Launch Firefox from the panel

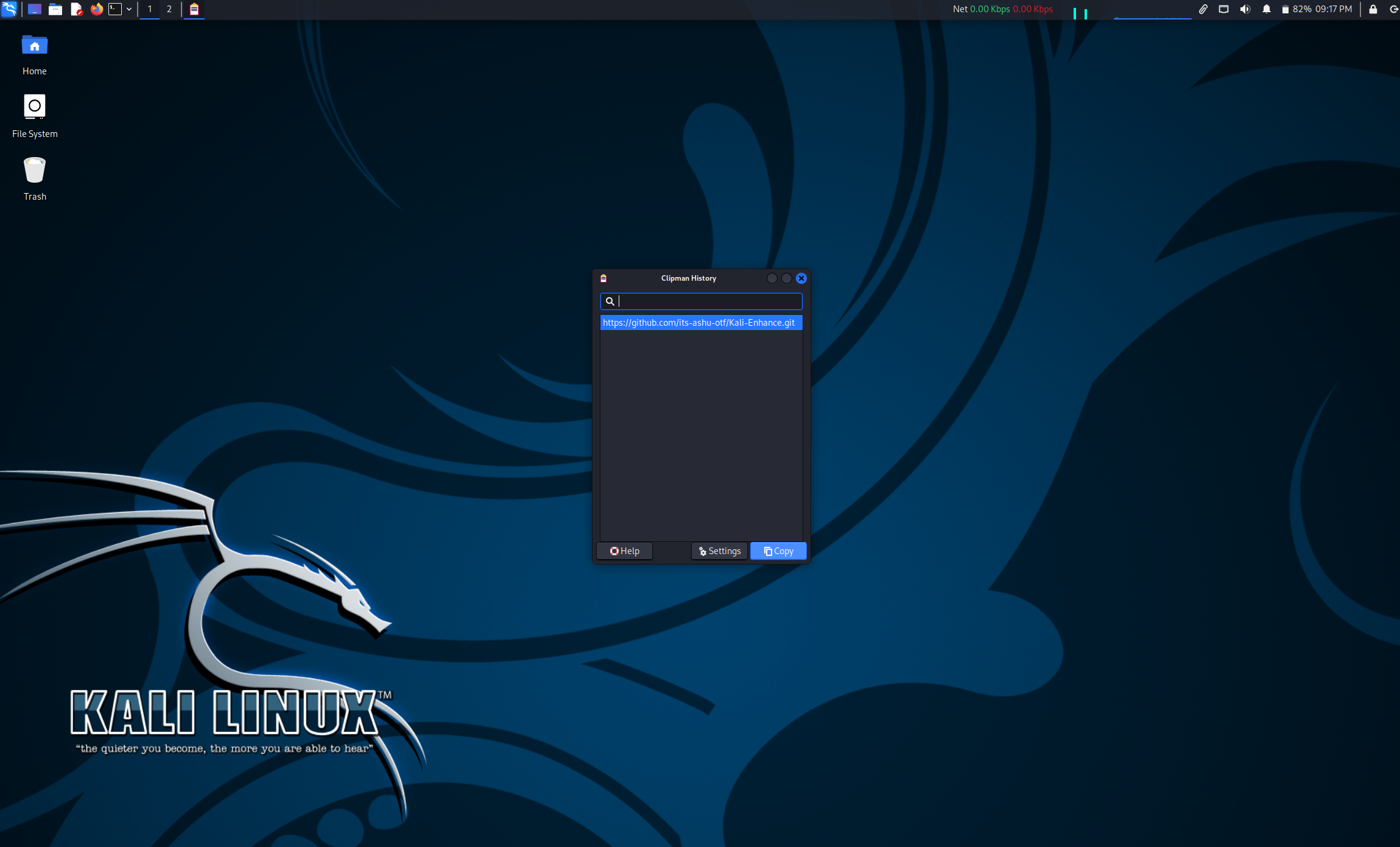click(97, 9)
